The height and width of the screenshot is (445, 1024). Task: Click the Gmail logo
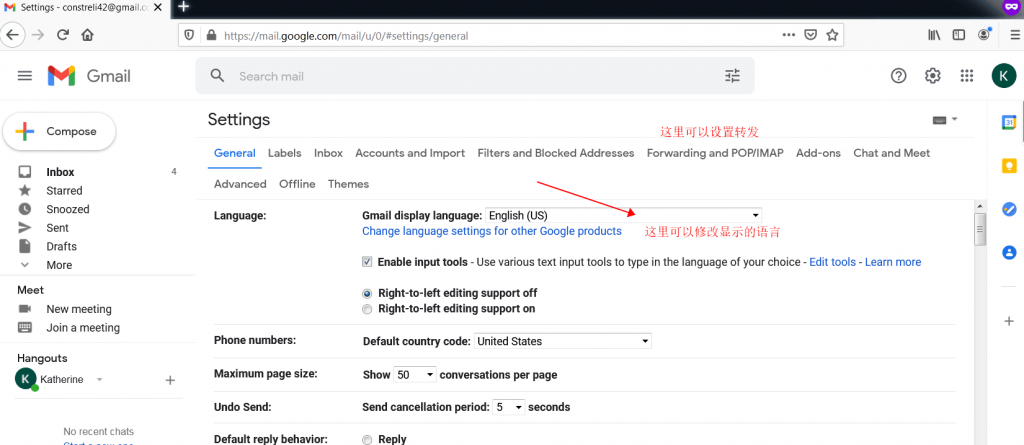[x=89, y=76]
